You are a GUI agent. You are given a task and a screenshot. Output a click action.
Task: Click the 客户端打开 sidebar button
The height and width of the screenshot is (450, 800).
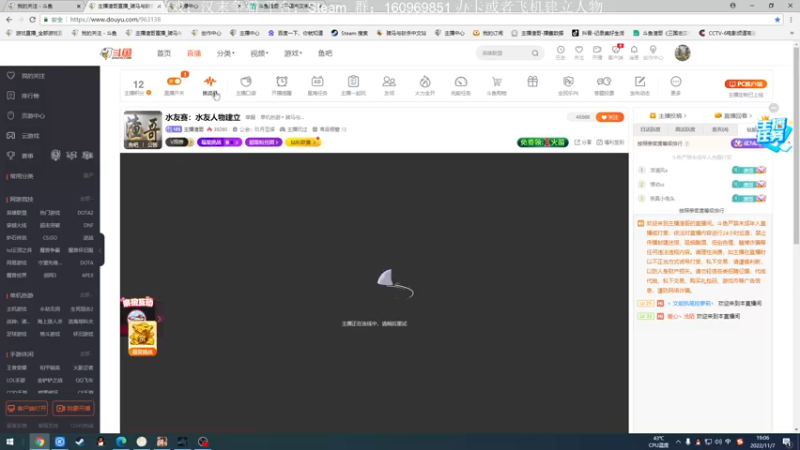pyautogui.click(x=27, y=408)
